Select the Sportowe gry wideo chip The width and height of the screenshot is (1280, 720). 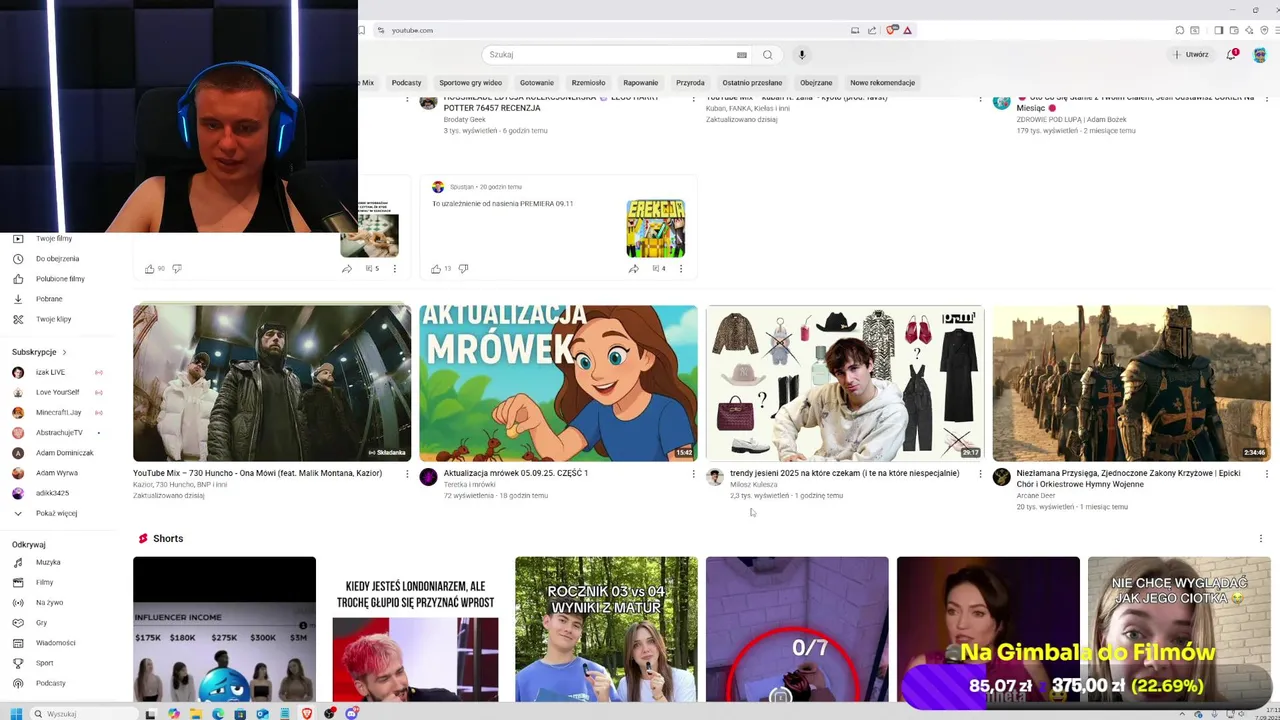click(471, 83)
